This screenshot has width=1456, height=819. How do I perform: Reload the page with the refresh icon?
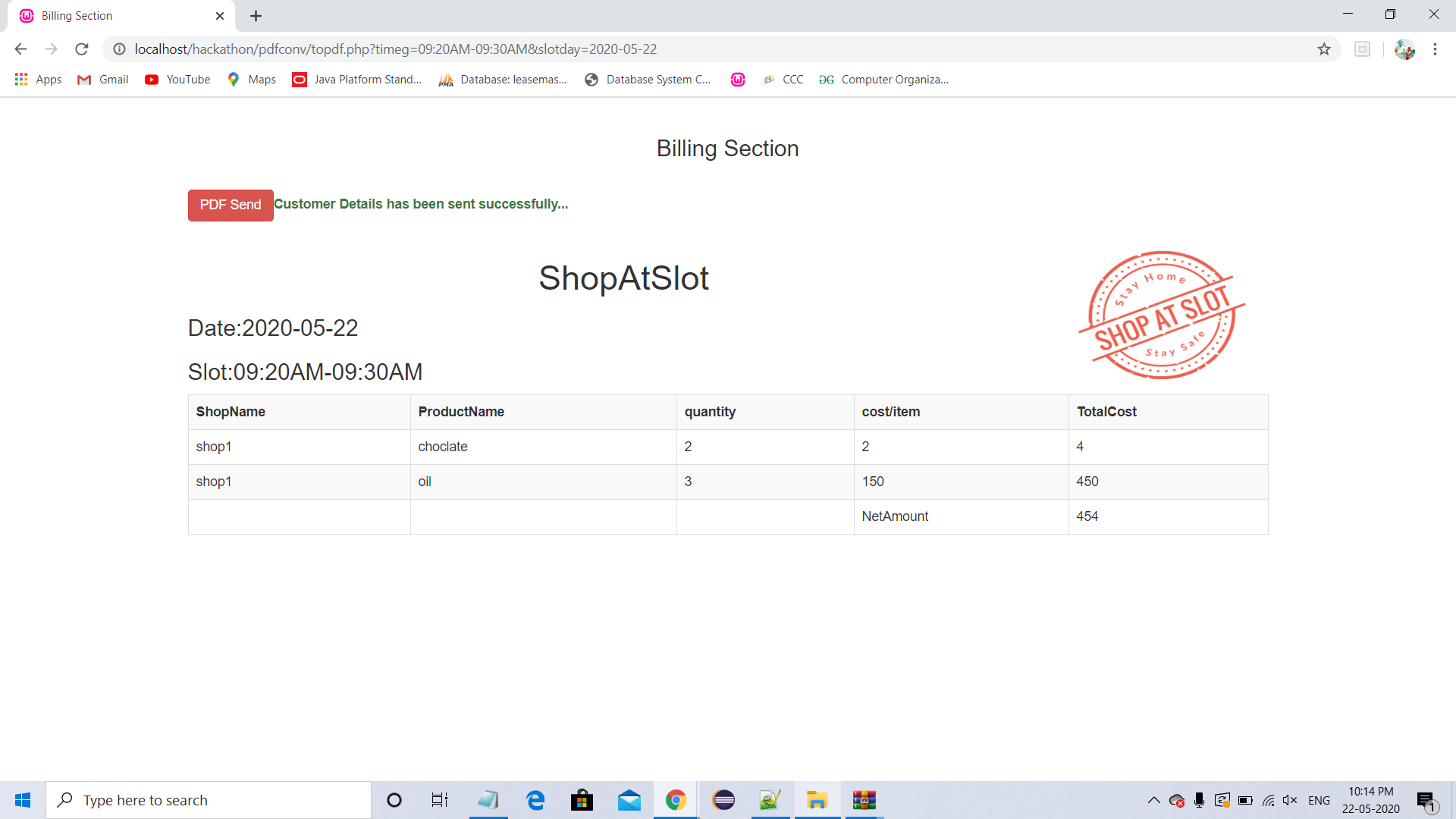point(82,49)
